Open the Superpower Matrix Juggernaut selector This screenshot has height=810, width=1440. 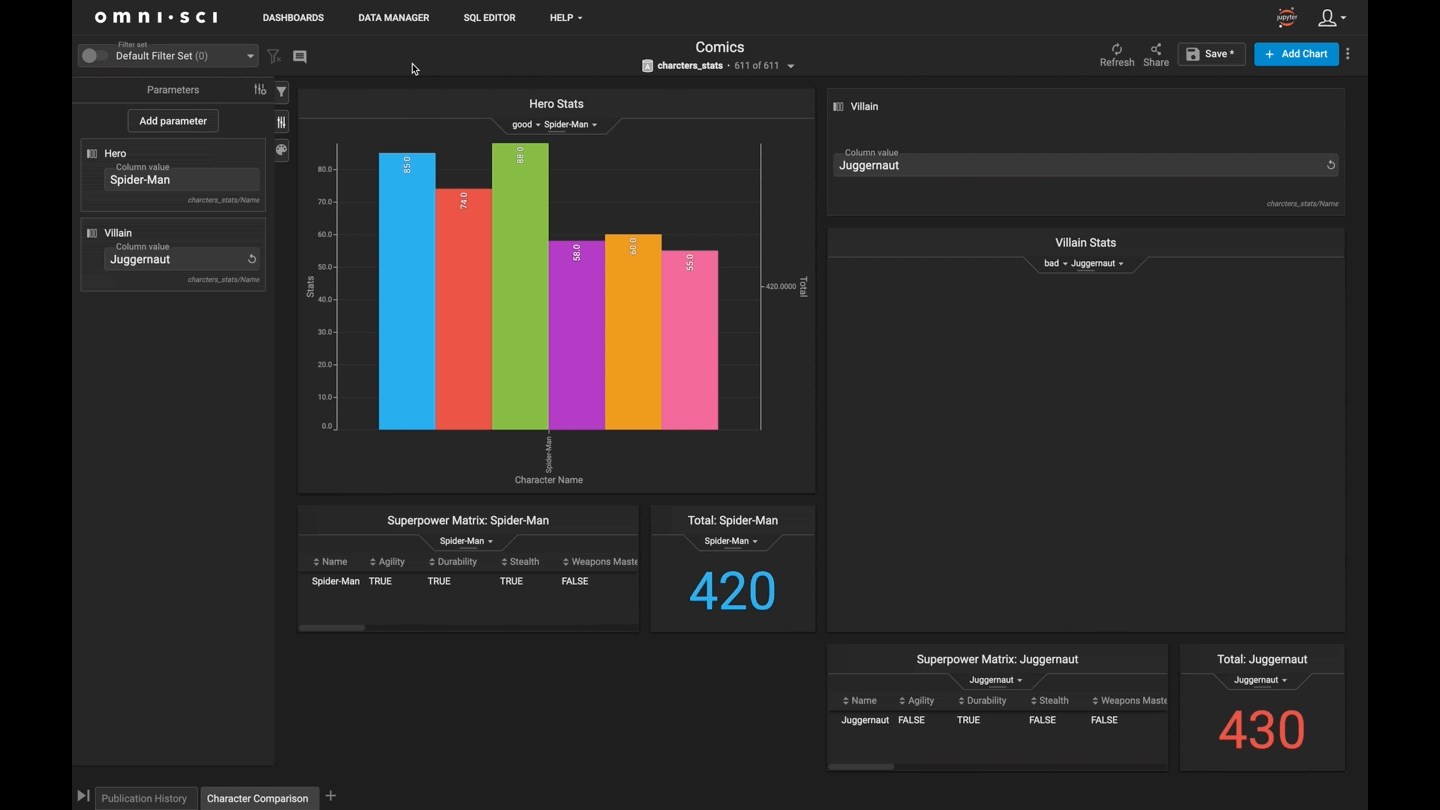pos(996,680)
